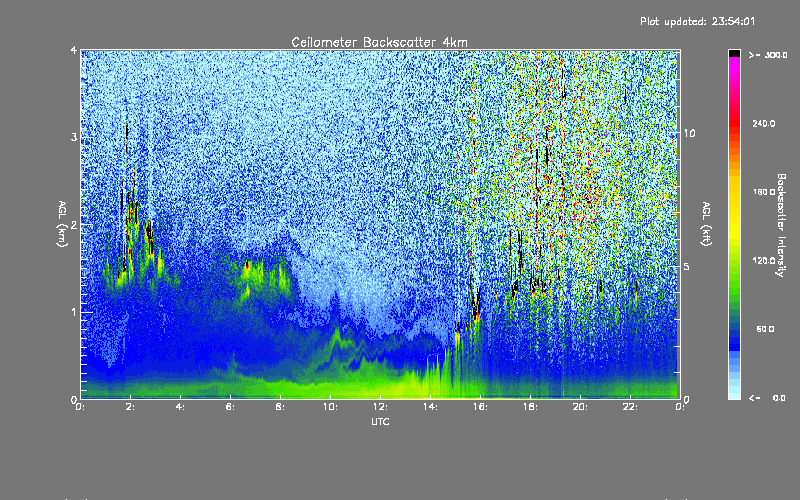
Task: Click the '5' tick on the kft axis
Action: (x=686, y=267)
